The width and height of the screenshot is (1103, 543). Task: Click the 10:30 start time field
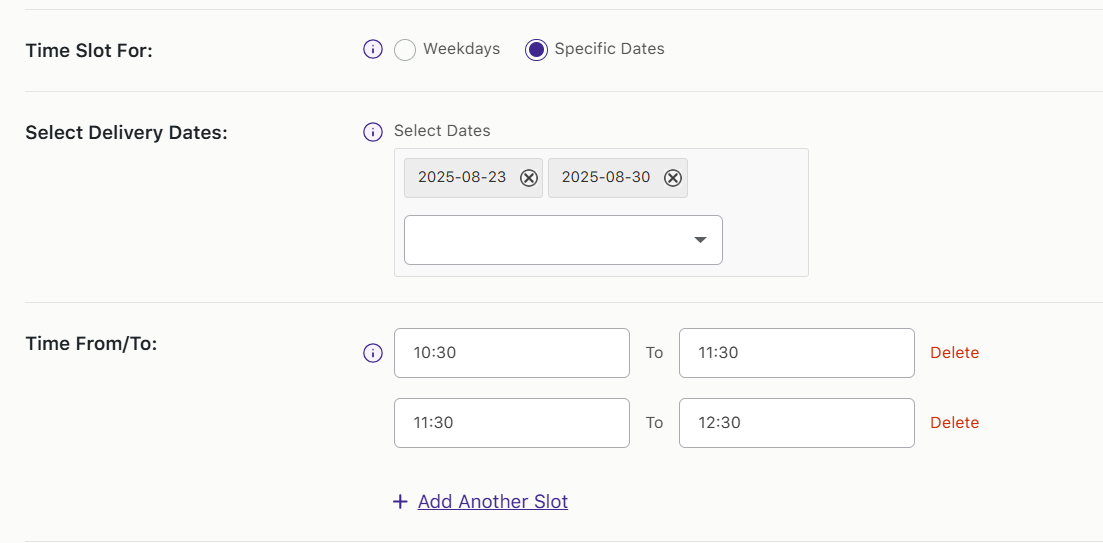(x=512, y=353)
